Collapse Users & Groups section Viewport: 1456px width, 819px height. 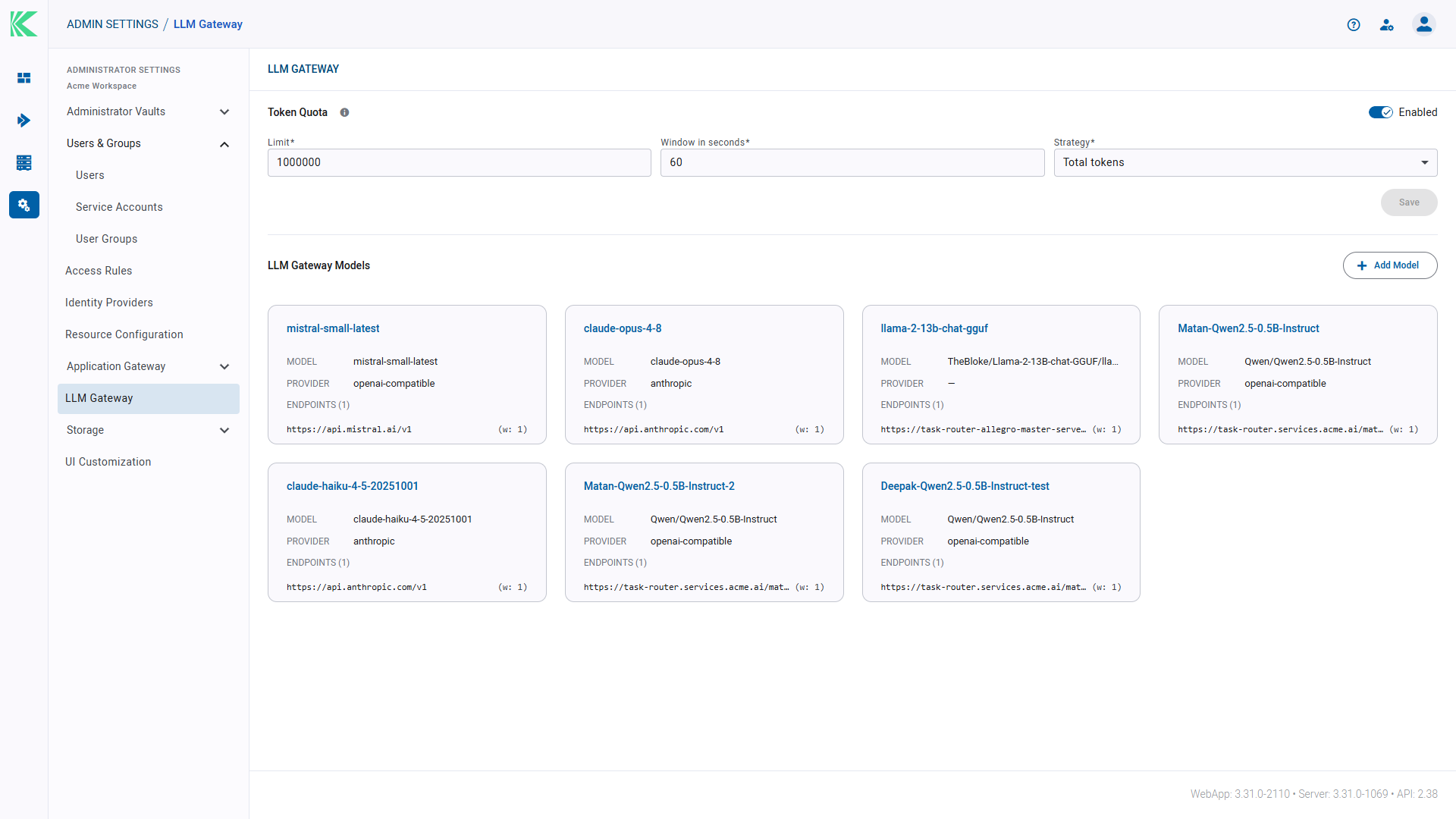(x=149, y=143)
